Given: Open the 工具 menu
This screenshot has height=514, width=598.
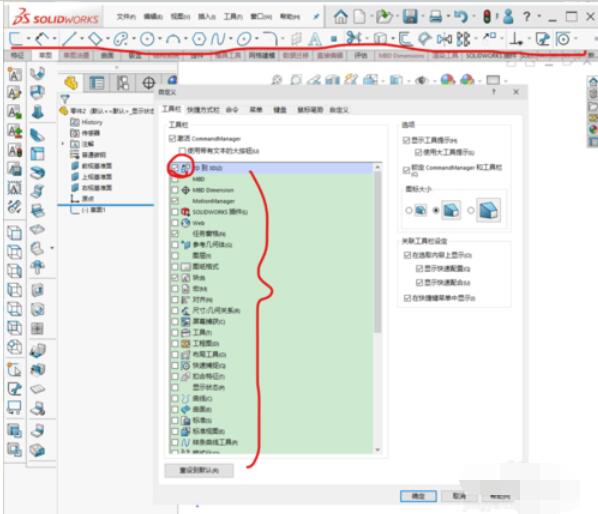Looking at the screenshot, I should (233, 16).
